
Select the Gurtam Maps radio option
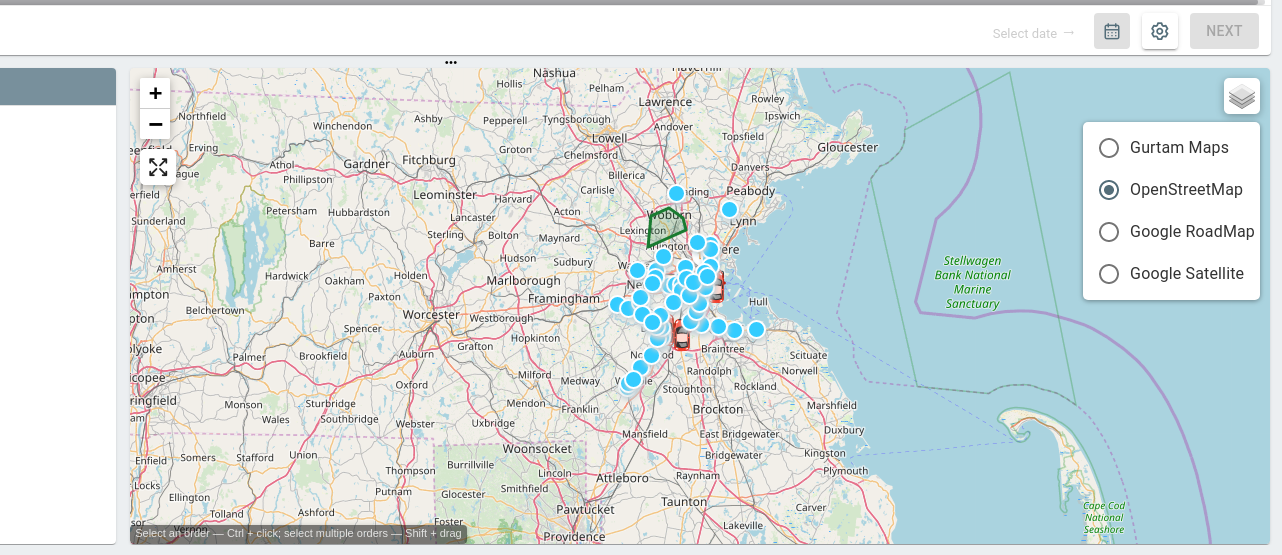(1108, 148)
